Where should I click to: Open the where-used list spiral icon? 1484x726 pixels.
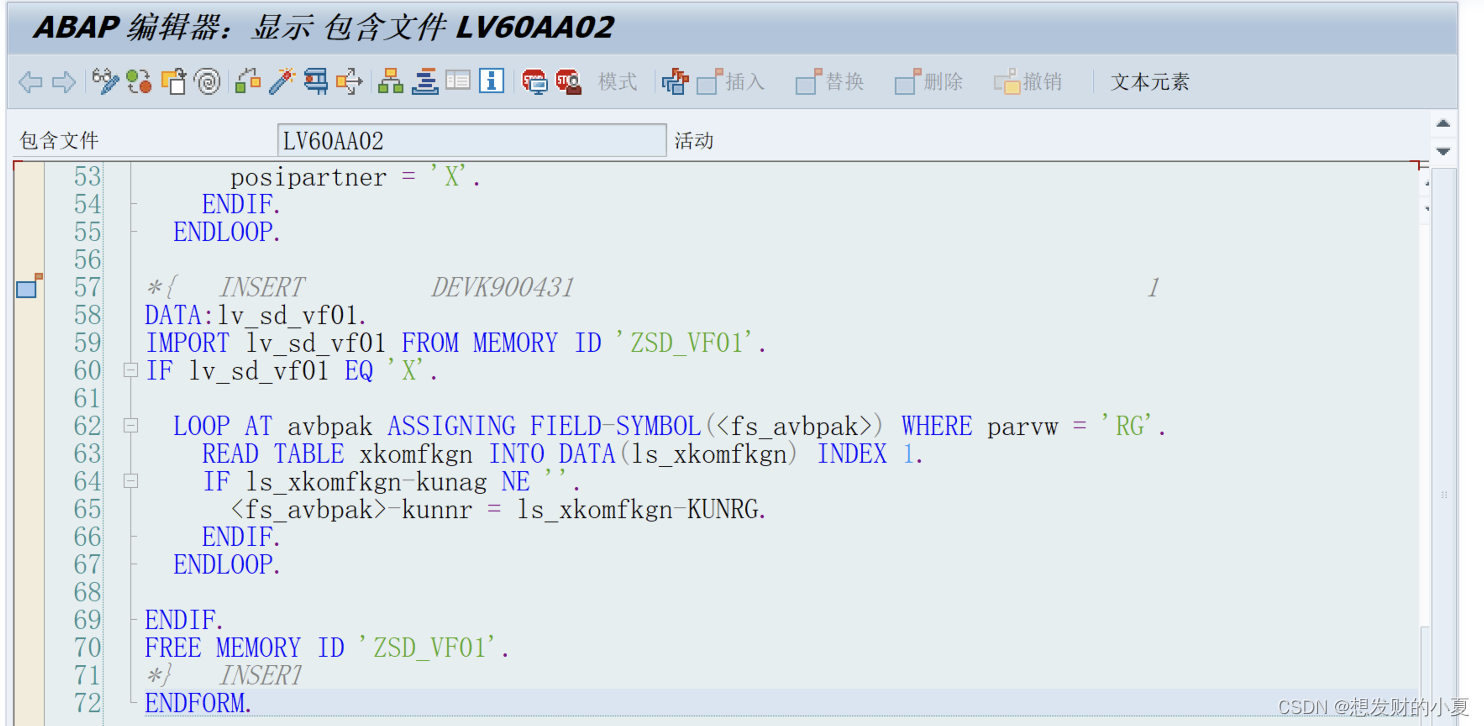pyautogui.click(x=207, y=82)
